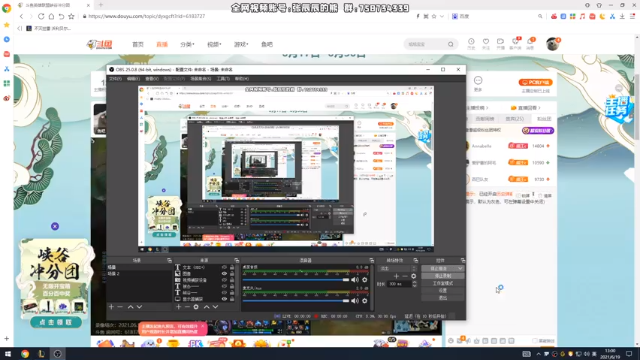Remove selected source with minus icon in Sources panel

[x=187, y=307]
